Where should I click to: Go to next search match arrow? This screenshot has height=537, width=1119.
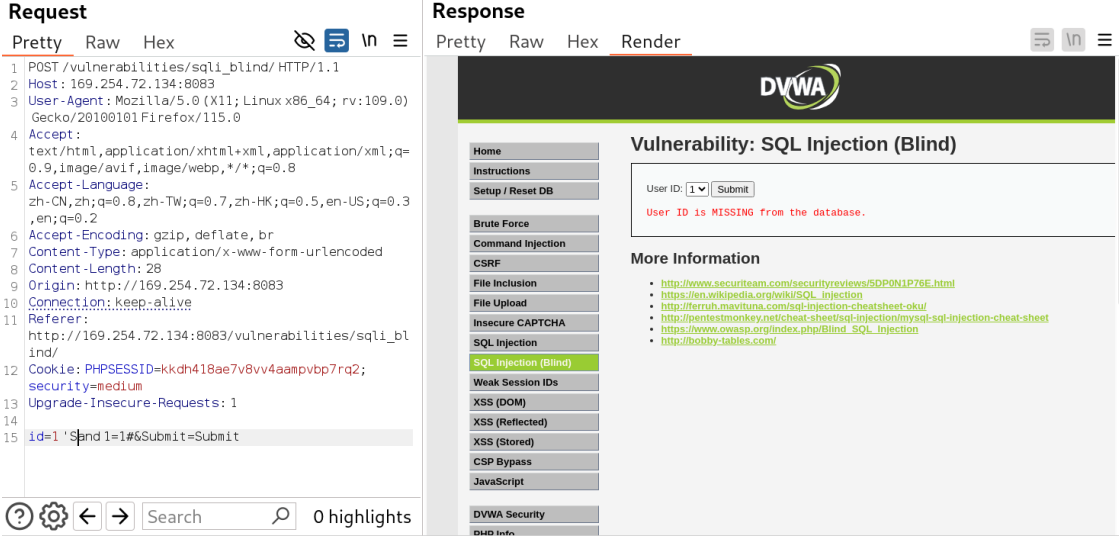click(x=121, y=516)
